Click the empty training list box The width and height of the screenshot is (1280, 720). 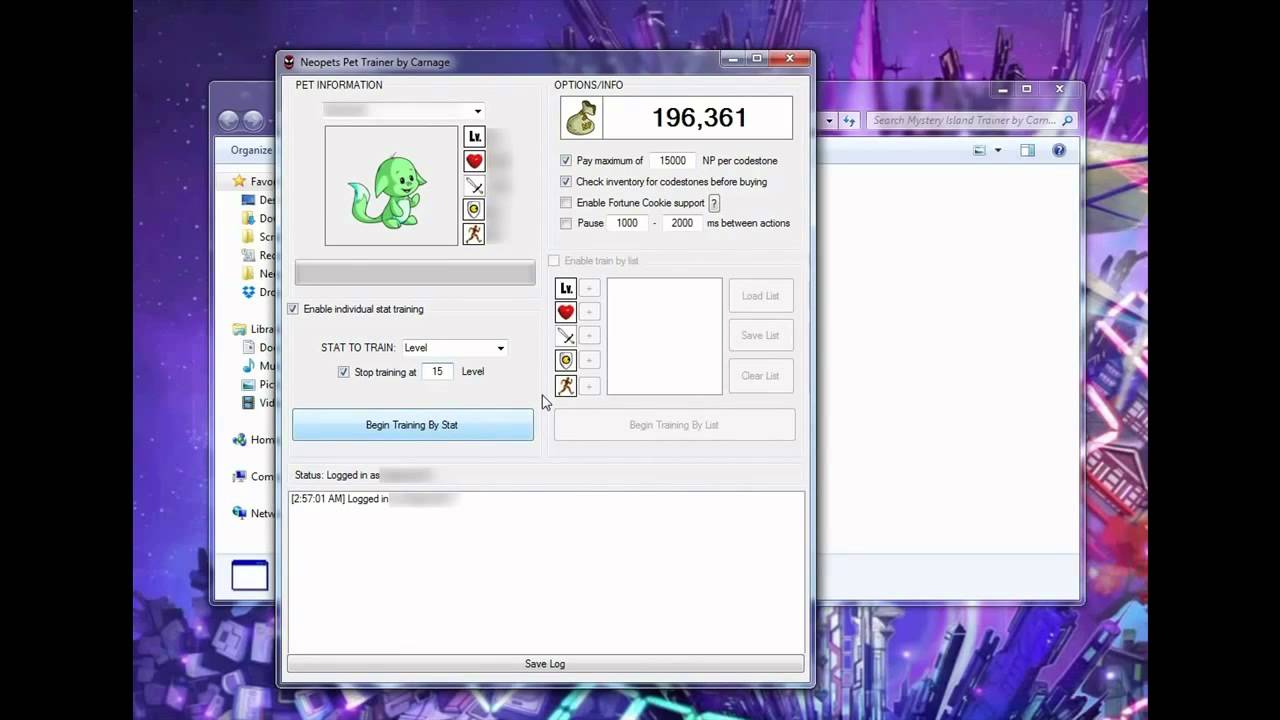[665, 337]
